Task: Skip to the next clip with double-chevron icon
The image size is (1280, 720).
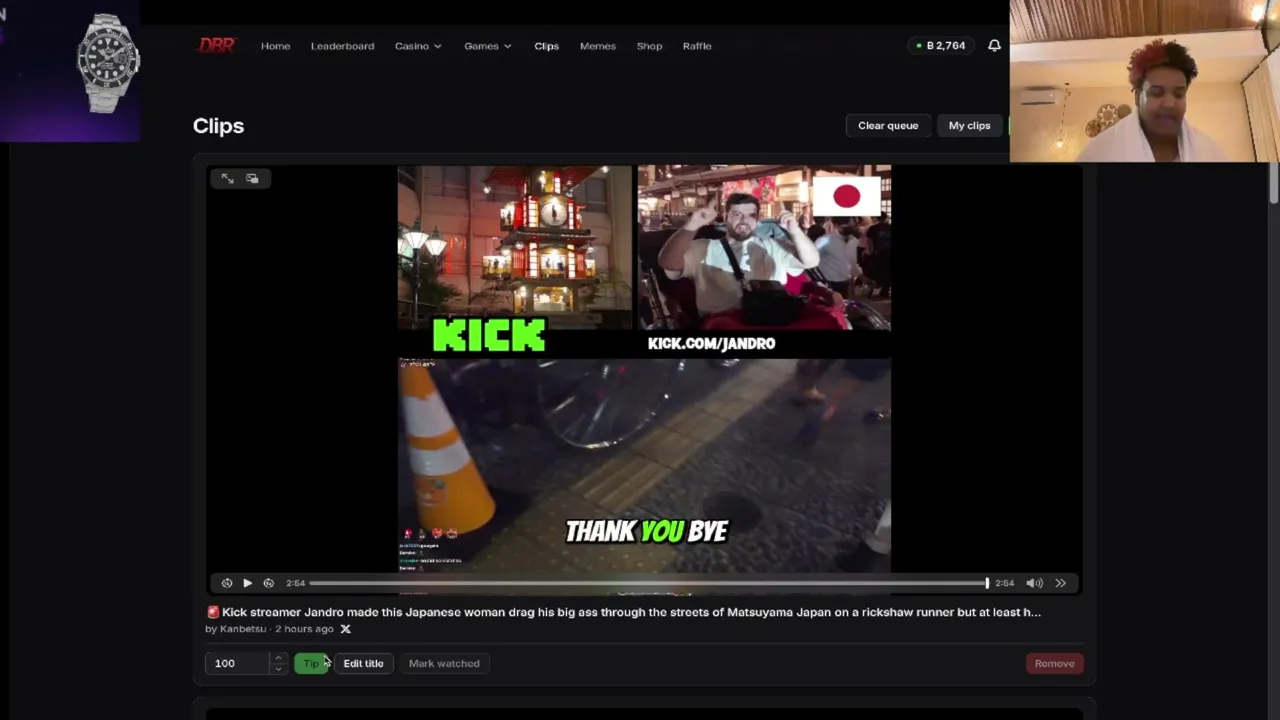Action: click(x=1060, y=583)
